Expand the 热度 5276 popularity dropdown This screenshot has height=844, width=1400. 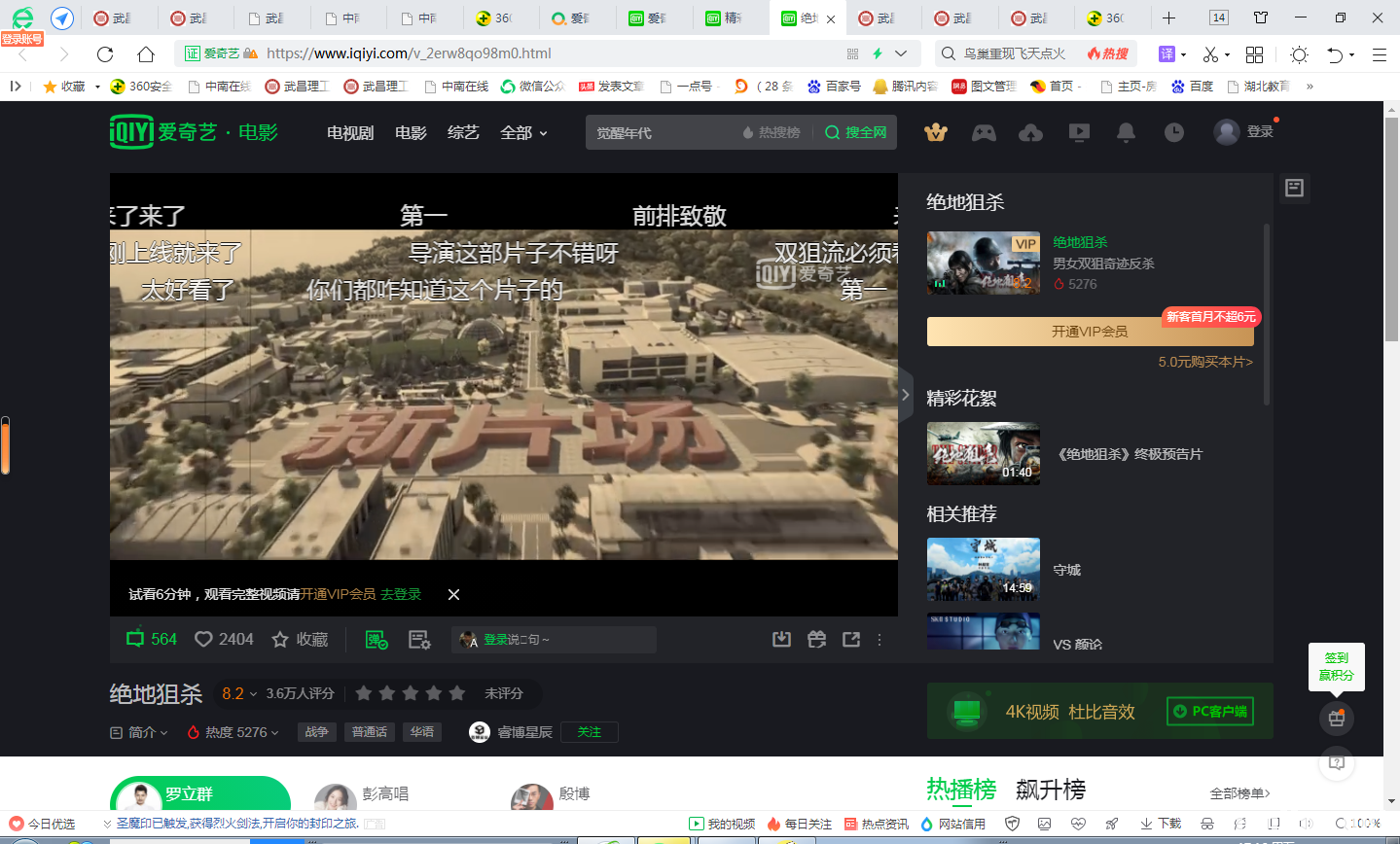(233, 732)
